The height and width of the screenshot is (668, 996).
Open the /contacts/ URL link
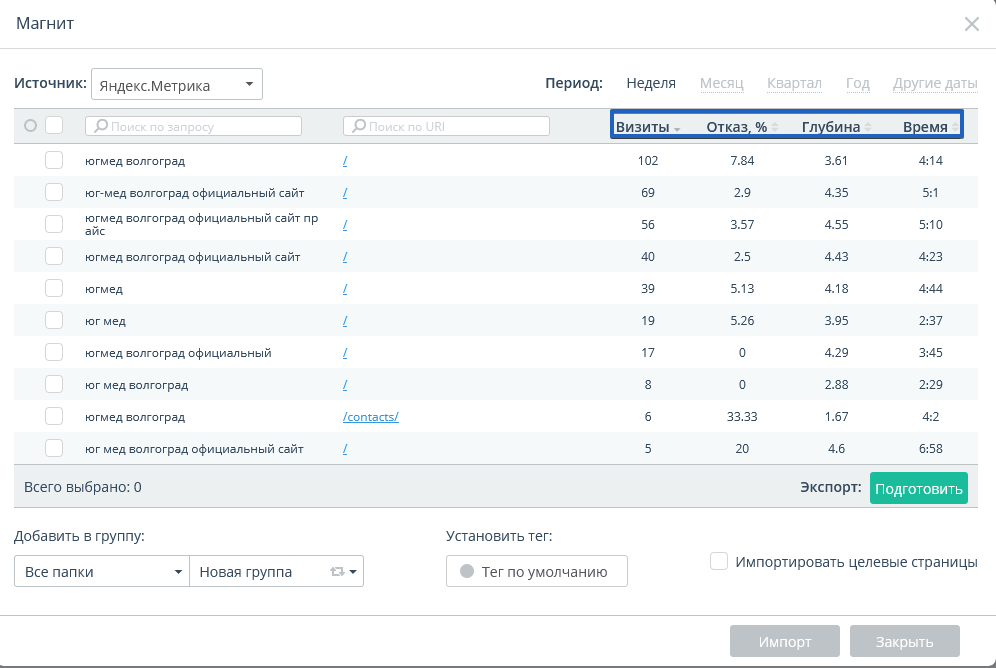point(370,417)
